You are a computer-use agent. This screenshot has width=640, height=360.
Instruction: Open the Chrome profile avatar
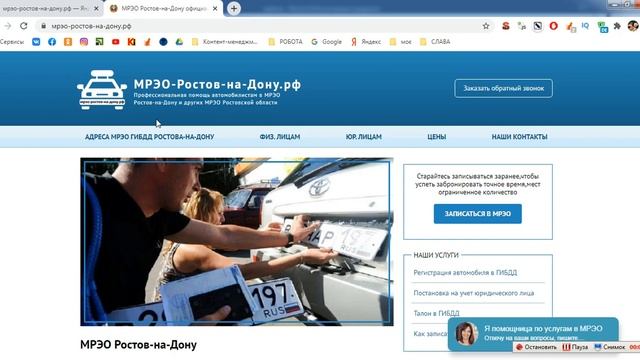[x=633, y=26]
